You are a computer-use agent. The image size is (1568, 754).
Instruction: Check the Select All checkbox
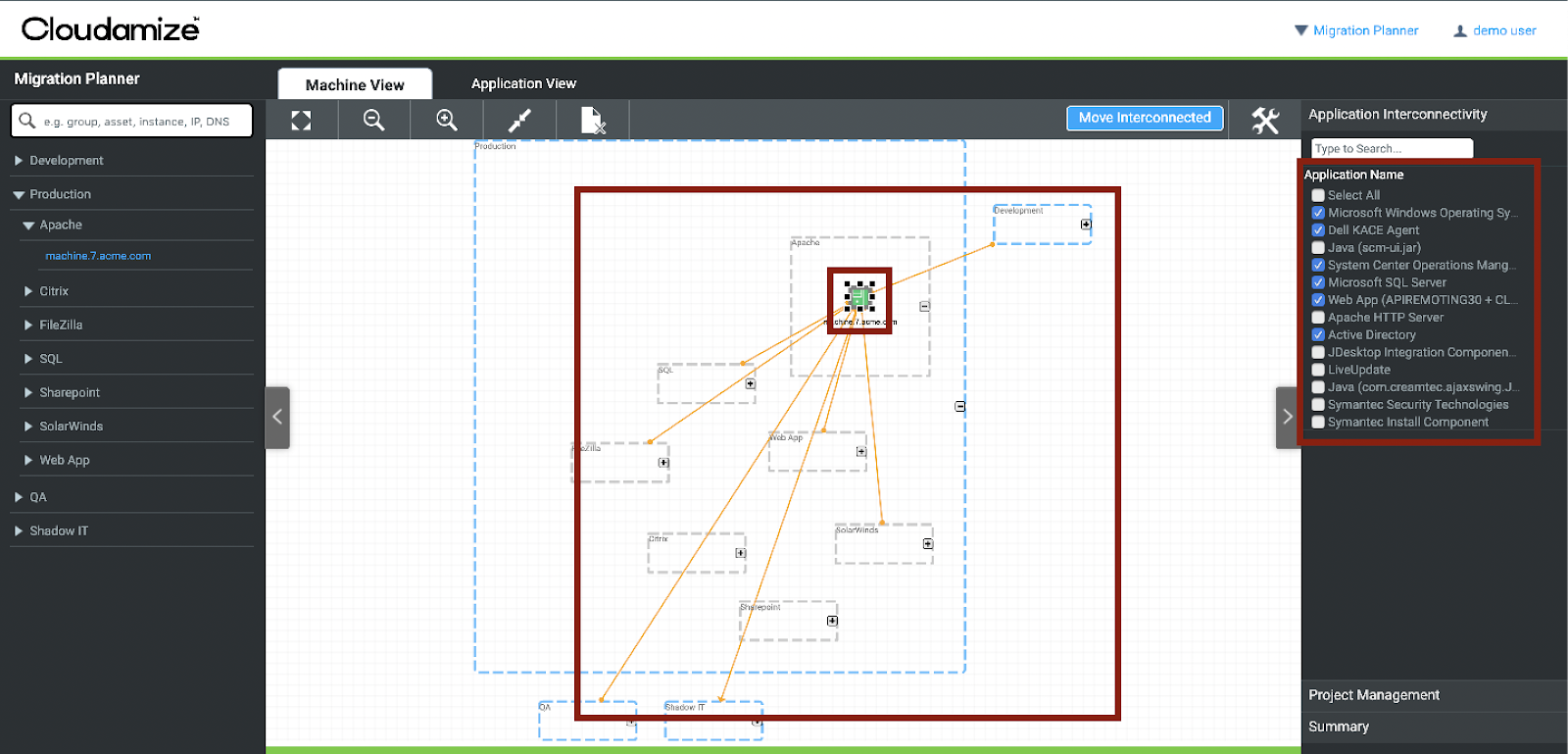click(x=1318, y=195)
